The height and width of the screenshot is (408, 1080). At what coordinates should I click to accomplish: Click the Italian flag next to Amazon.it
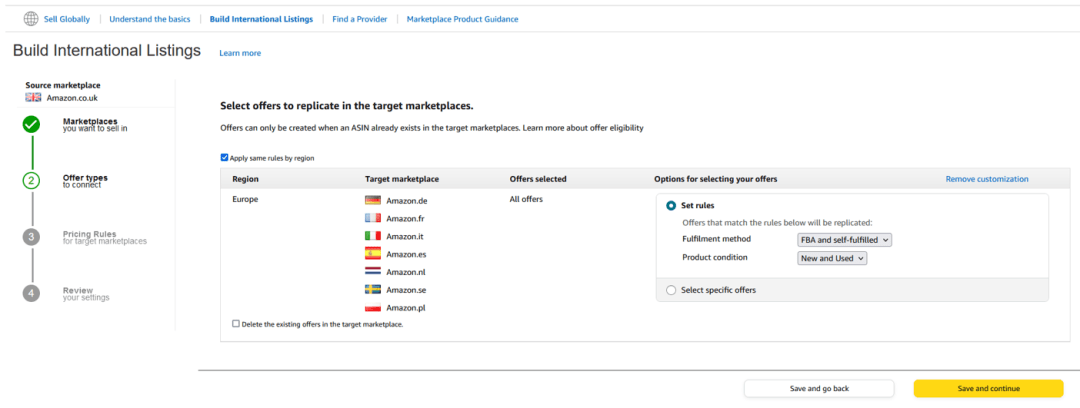tap(373, 237)
